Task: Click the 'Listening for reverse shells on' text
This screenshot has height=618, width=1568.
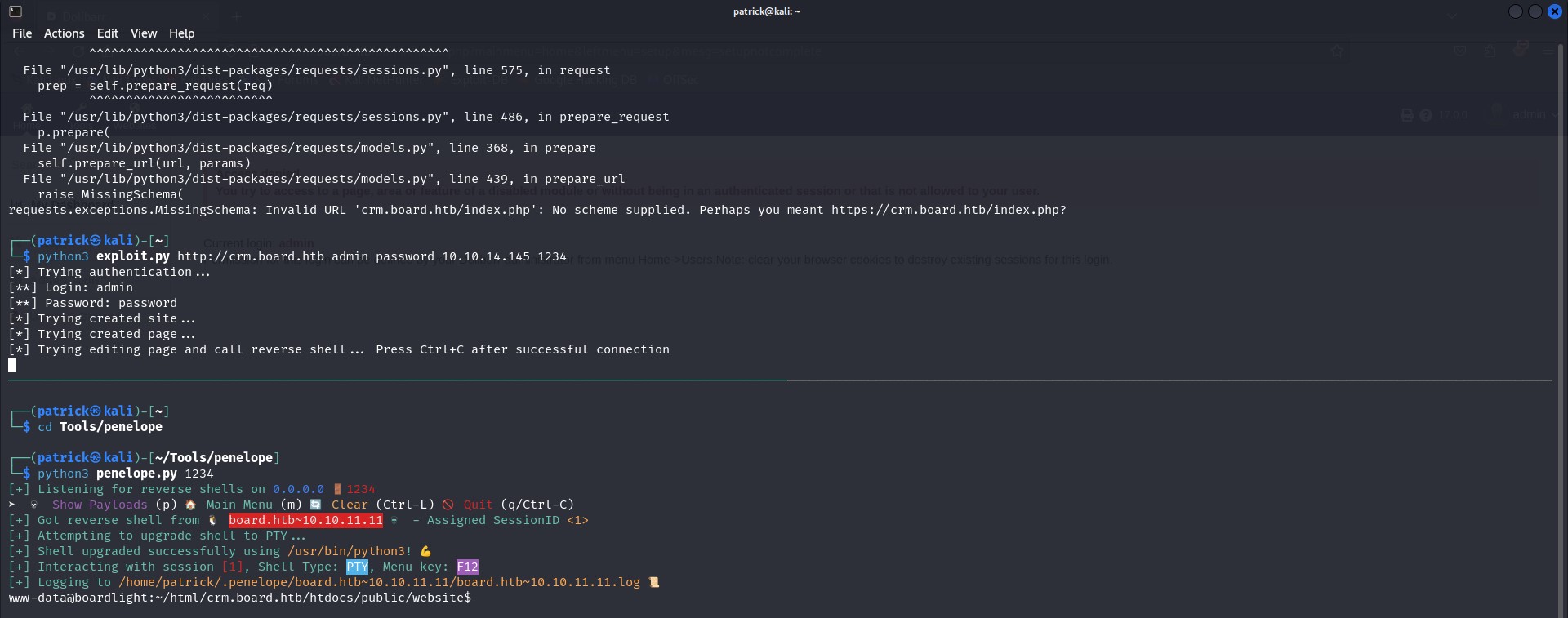Action: pos(151,489)
